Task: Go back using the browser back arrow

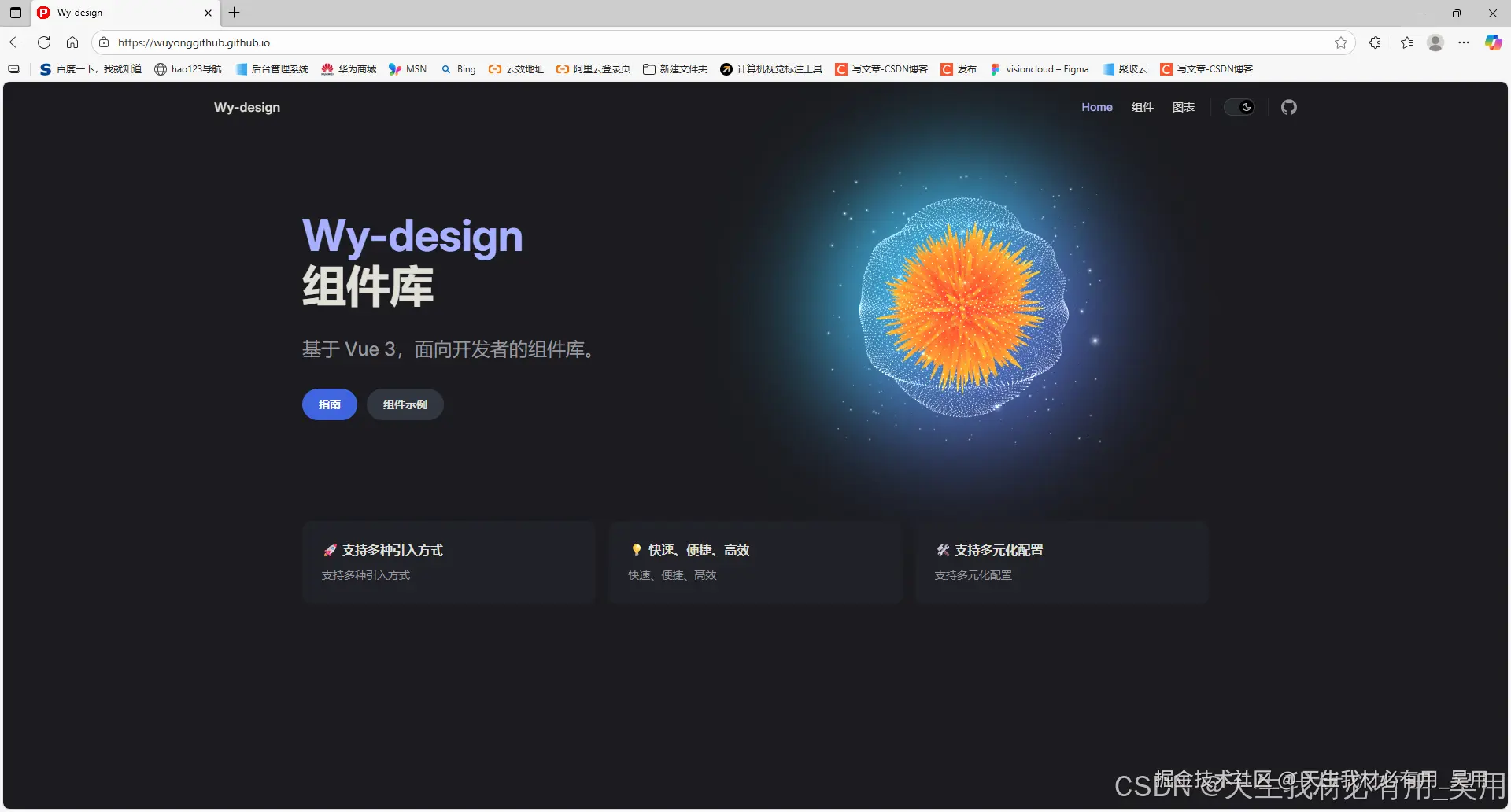Action: pyautogui.click(x=16, y=42)
